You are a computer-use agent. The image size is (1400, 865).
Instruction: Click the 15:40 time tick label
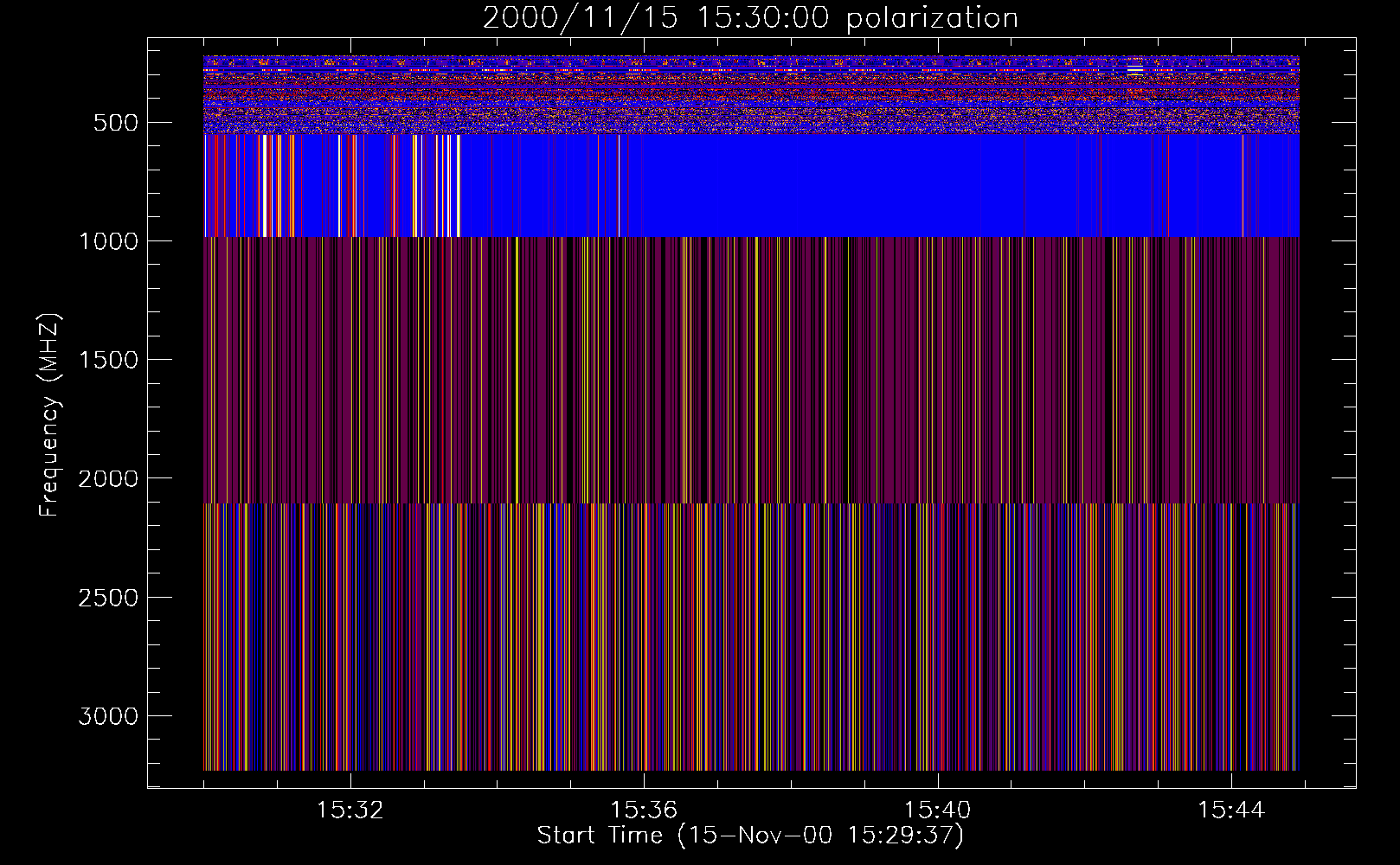coord(937,811)
